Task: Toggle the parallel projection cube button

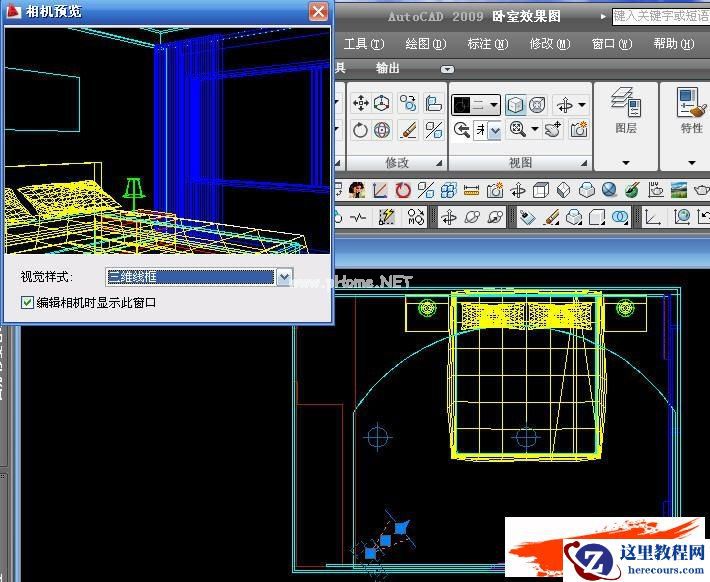Action: pyautogui.click(x=515, y=105)
